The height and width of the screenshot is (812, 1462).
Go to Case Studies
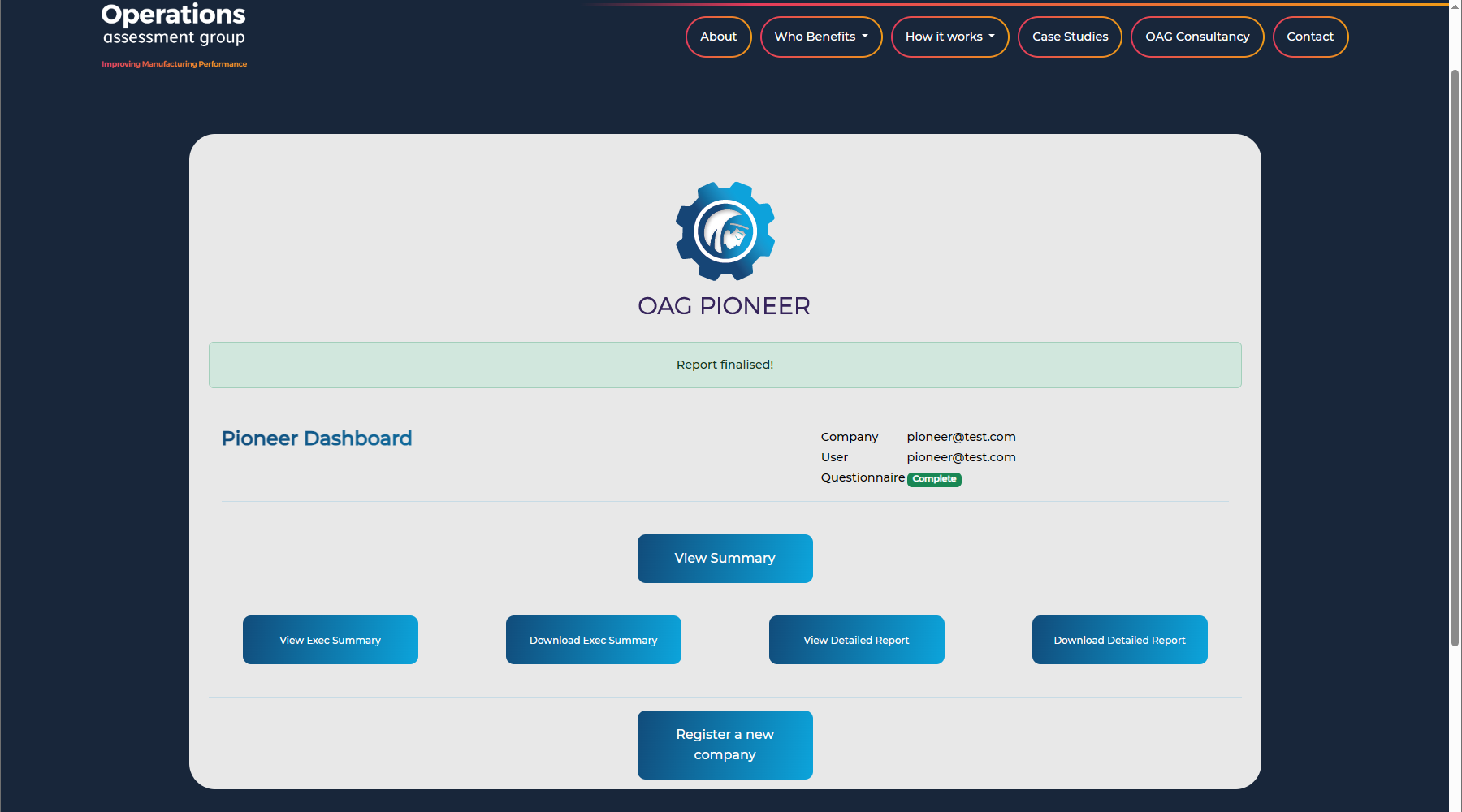pos(1070,37)
